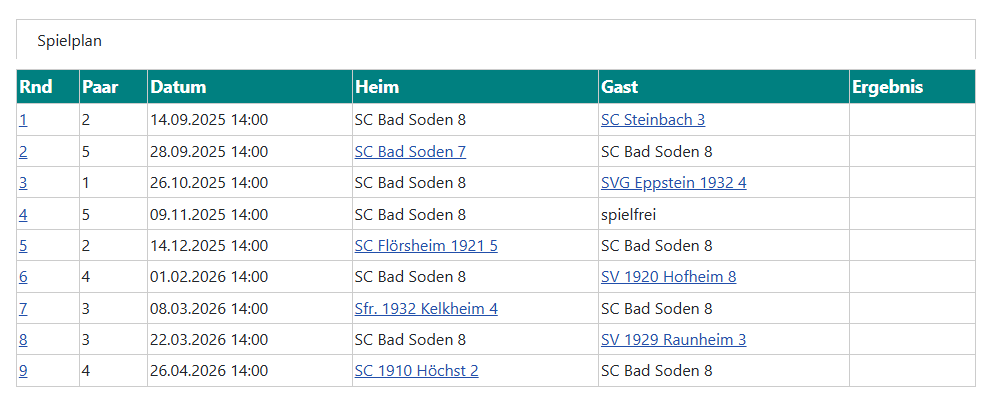Viewport: 991px width, 402px height.
Task: Open SC Flörsheim 1921 5 link
Action: tap(426, 245)
